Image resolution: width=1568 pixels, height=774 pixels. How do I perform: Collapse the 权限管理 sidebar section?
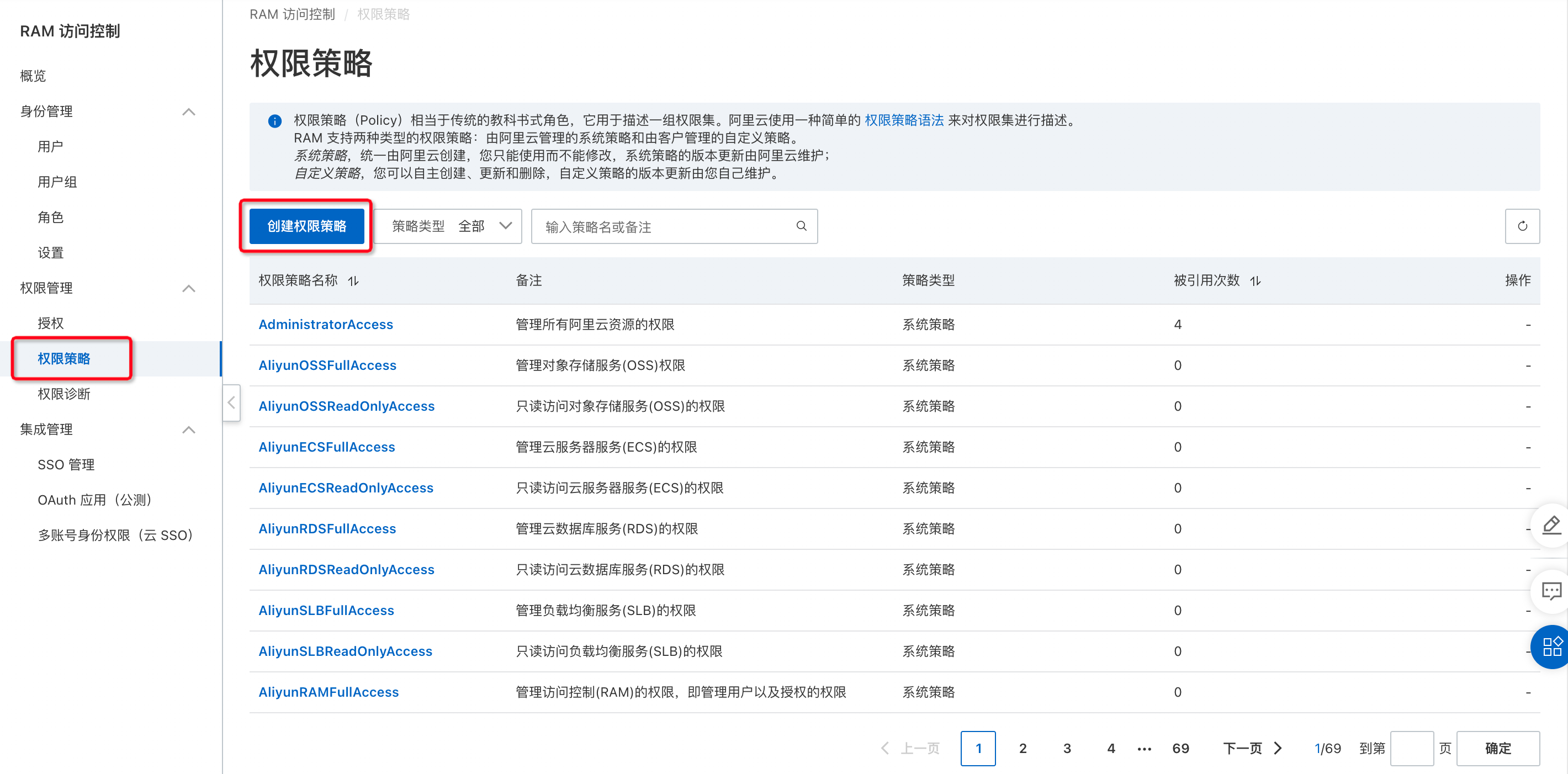[x=189, y=288]
